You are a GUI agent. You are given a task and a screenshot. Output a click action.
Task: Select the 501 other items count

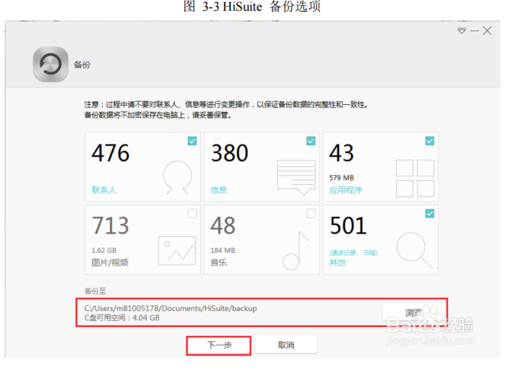[348, 225]
